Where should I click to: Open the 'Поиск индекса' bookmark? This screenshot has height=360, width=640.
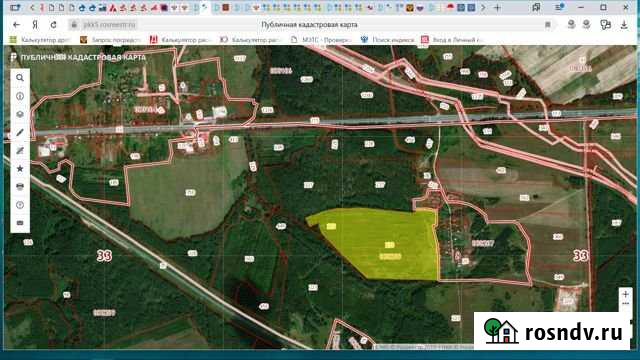[387, 40]
